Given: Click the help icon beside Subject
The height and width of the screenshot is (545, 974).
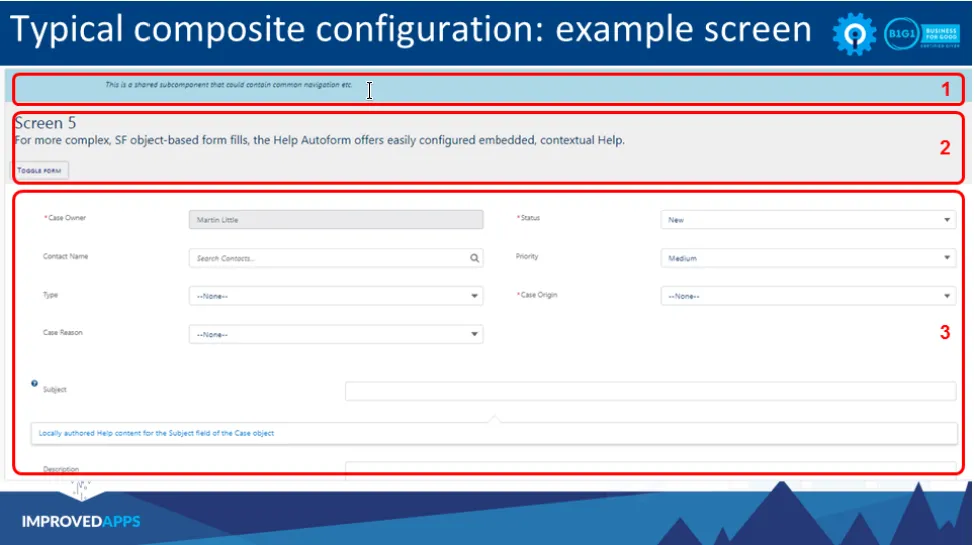Looking at the screenshot, I should click(34, 383).
